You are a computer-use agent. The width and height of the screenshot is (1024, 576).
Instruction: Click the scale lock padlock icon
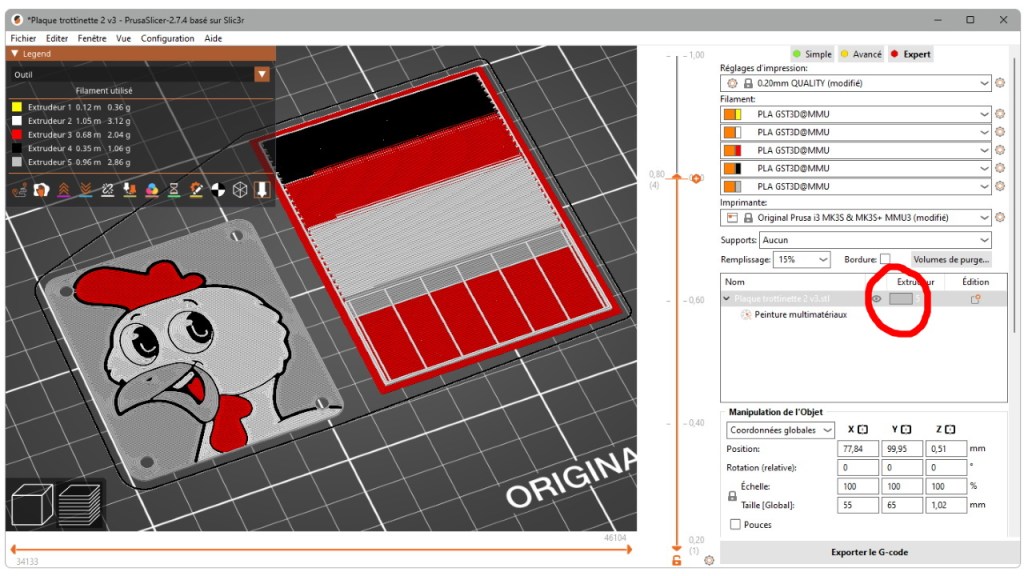[732, 496]
